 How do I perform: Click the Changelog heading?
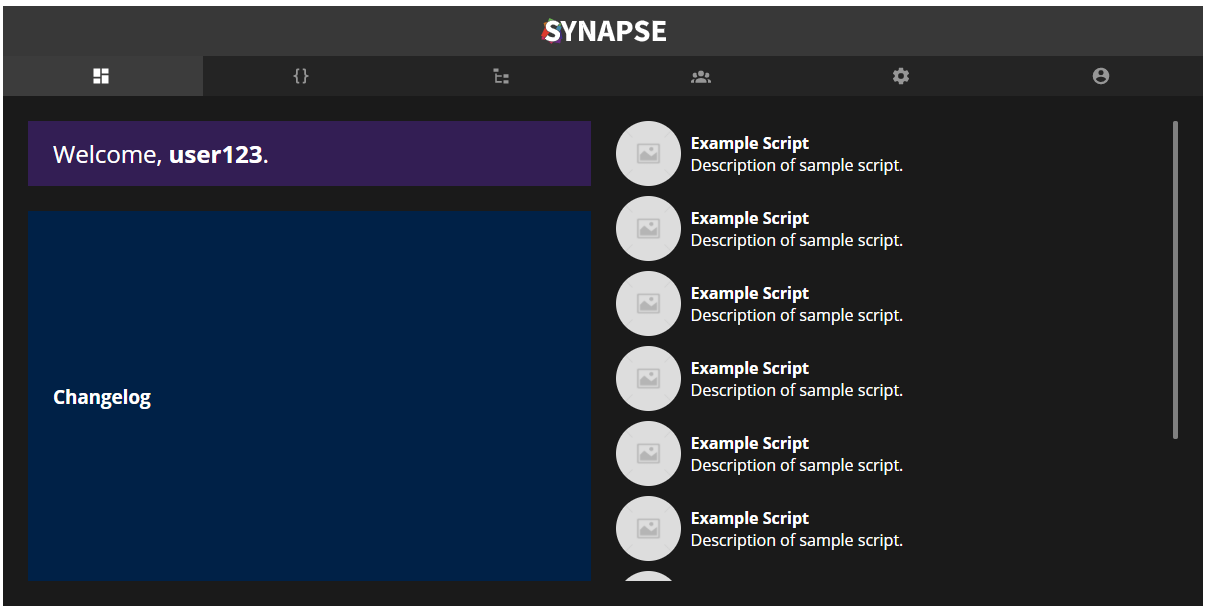tap(102, 397)
